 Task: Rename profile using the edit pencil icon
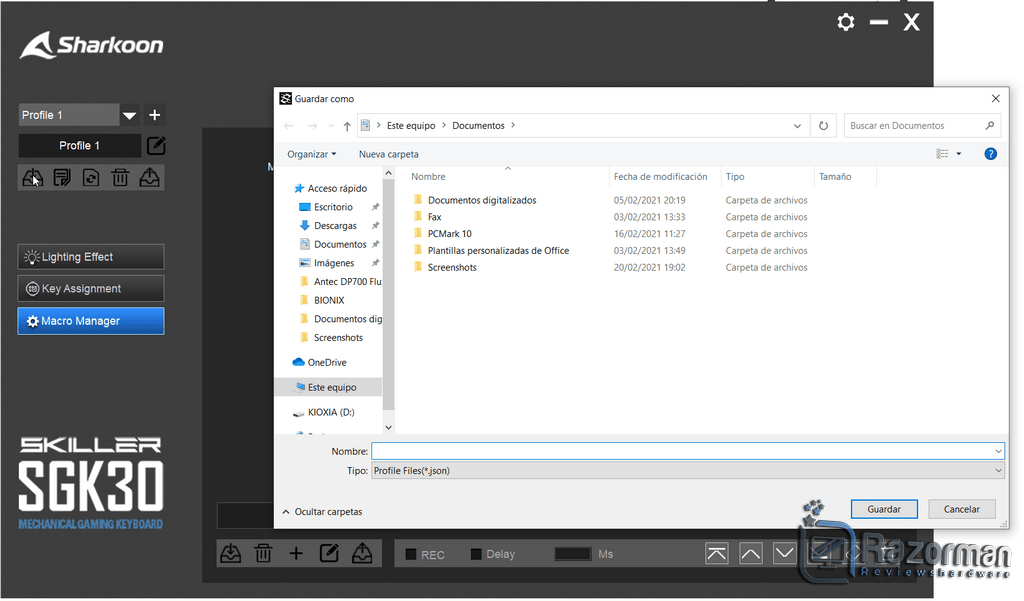tap(156, 146)
